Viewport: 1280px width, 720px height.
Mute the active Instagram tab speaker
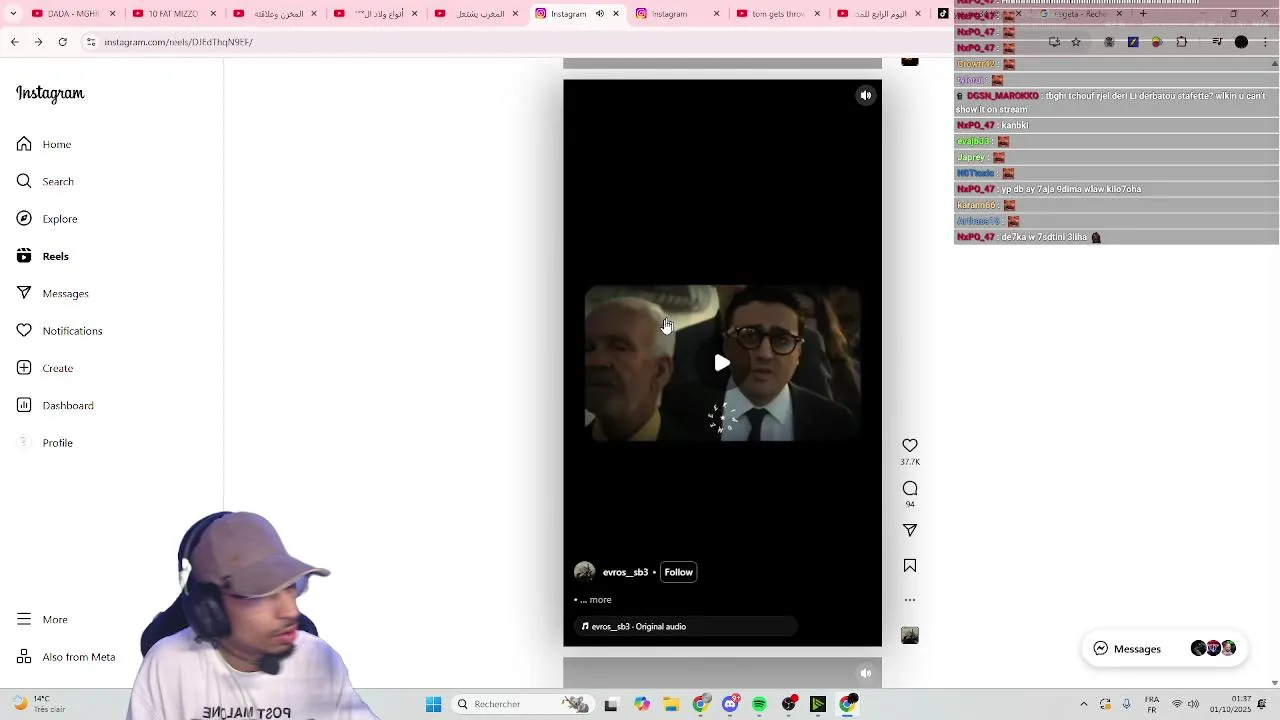click(x=600, y=14)
